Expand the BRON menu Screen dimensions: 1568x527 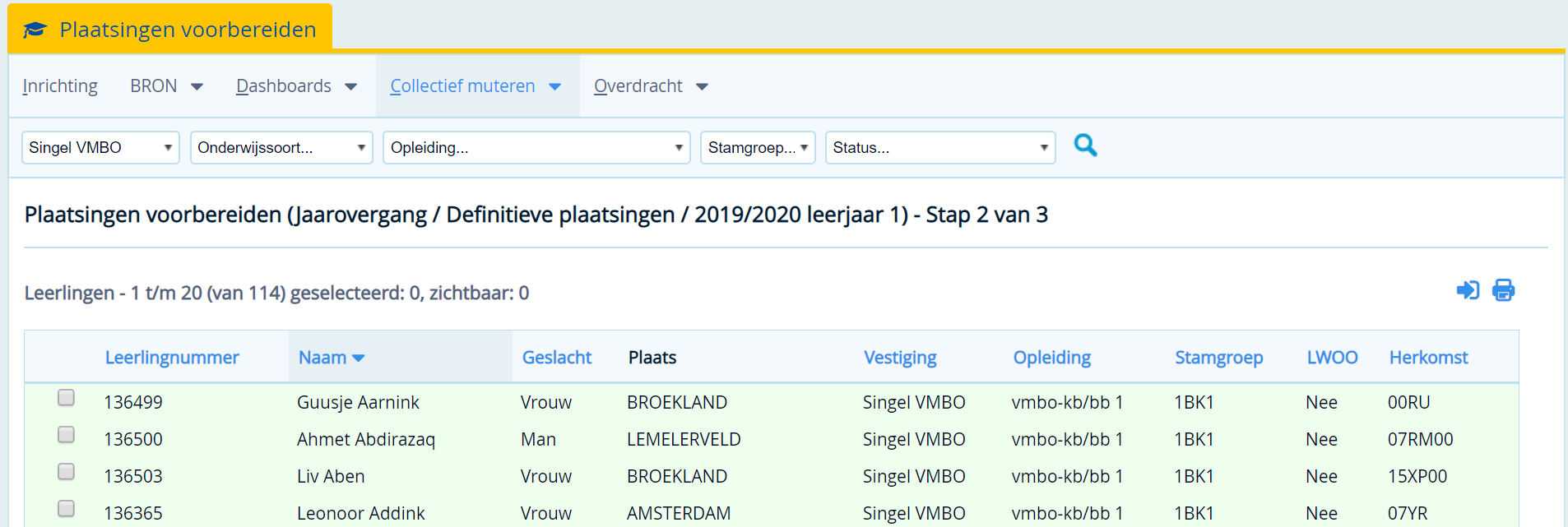(166, 86)
